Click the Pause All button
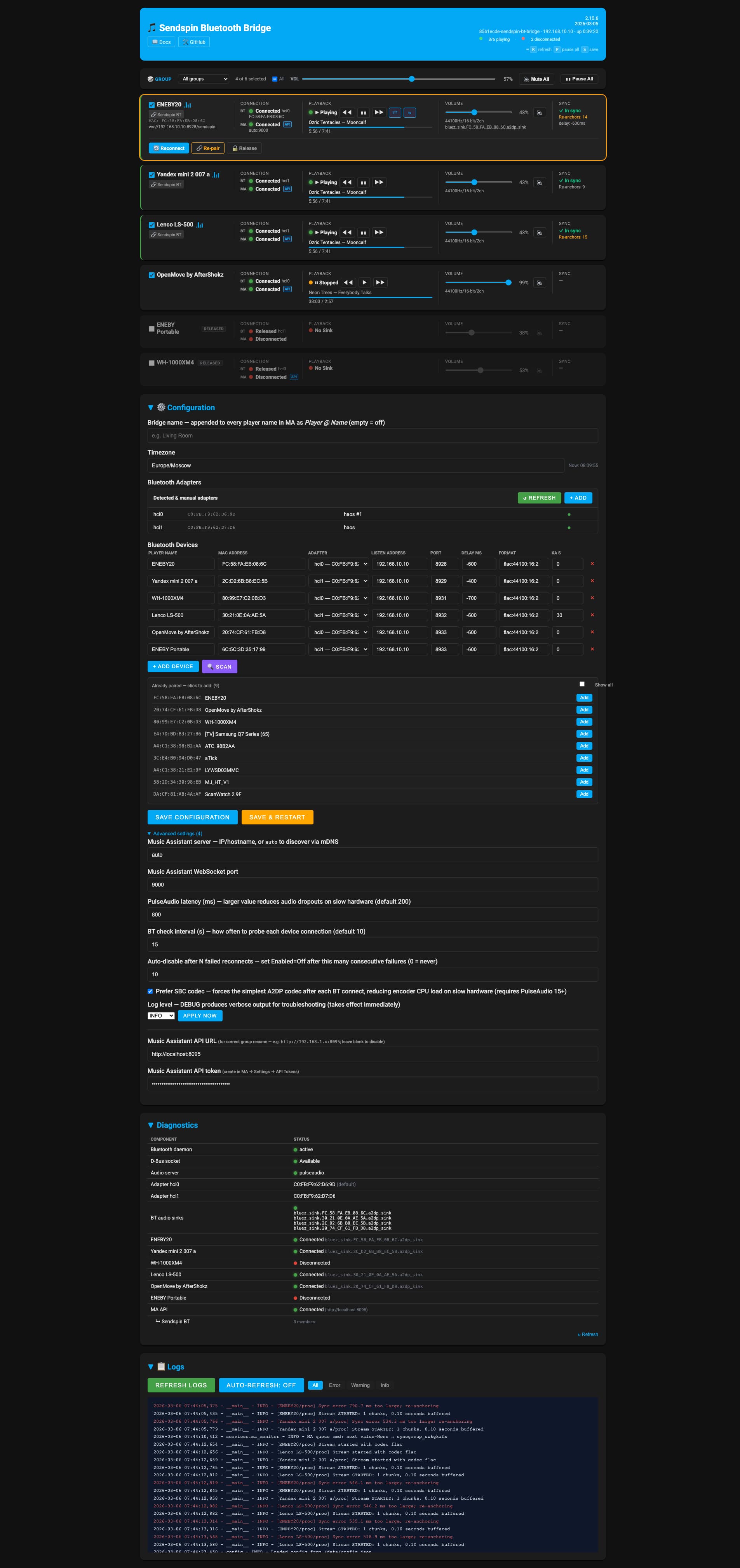Viewport: 740px width, 1568px height. [579, 78]
